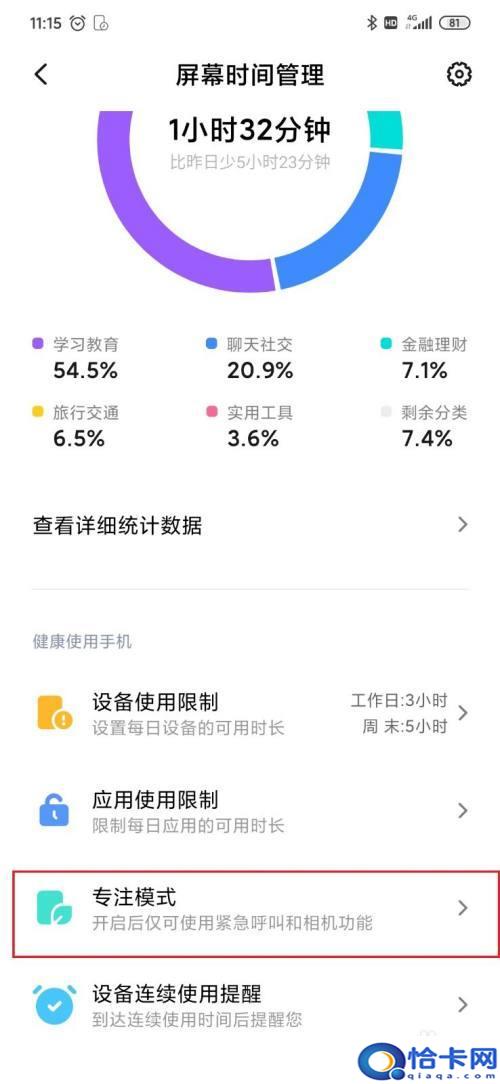Image resolution: width=500 pixels, height=1084 pixels.
Task: Expand 查看详细统计数据 chevron
Action: coord(463,525)
